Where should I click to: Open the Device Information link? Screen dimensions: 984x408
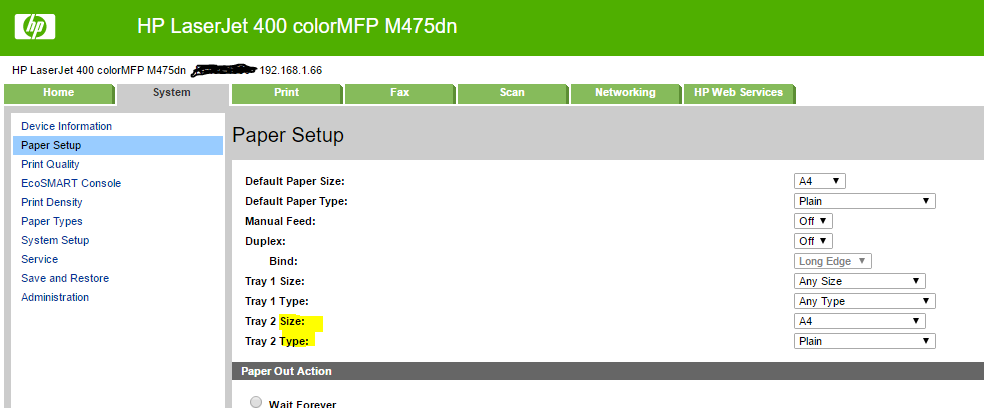(x=66, y=126)
